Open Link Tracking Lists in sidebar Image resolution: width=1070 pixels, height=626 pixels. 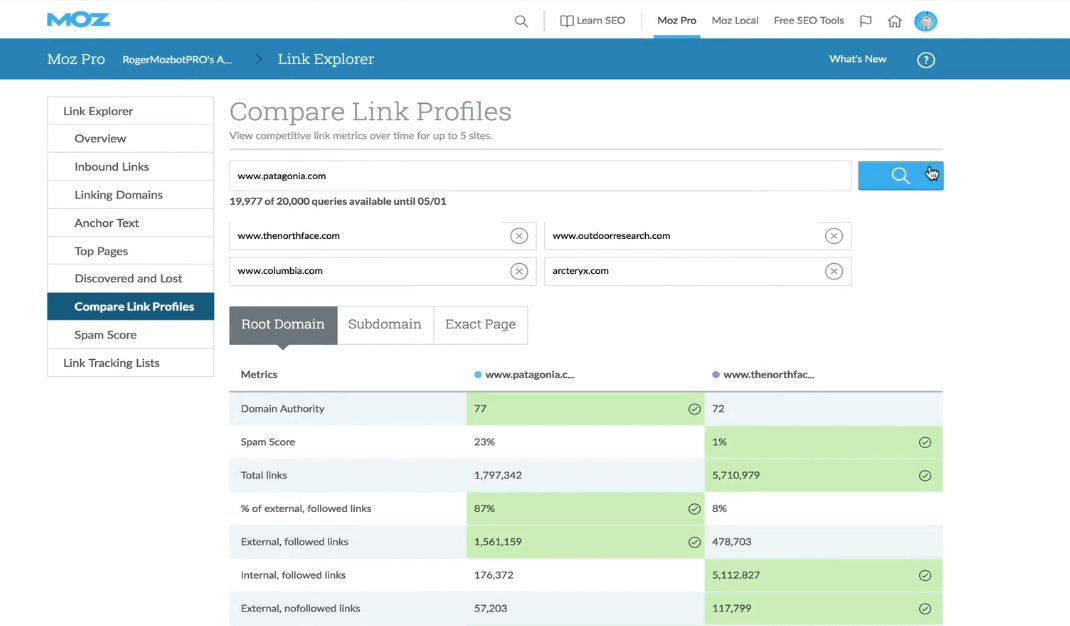coord(130,362)
